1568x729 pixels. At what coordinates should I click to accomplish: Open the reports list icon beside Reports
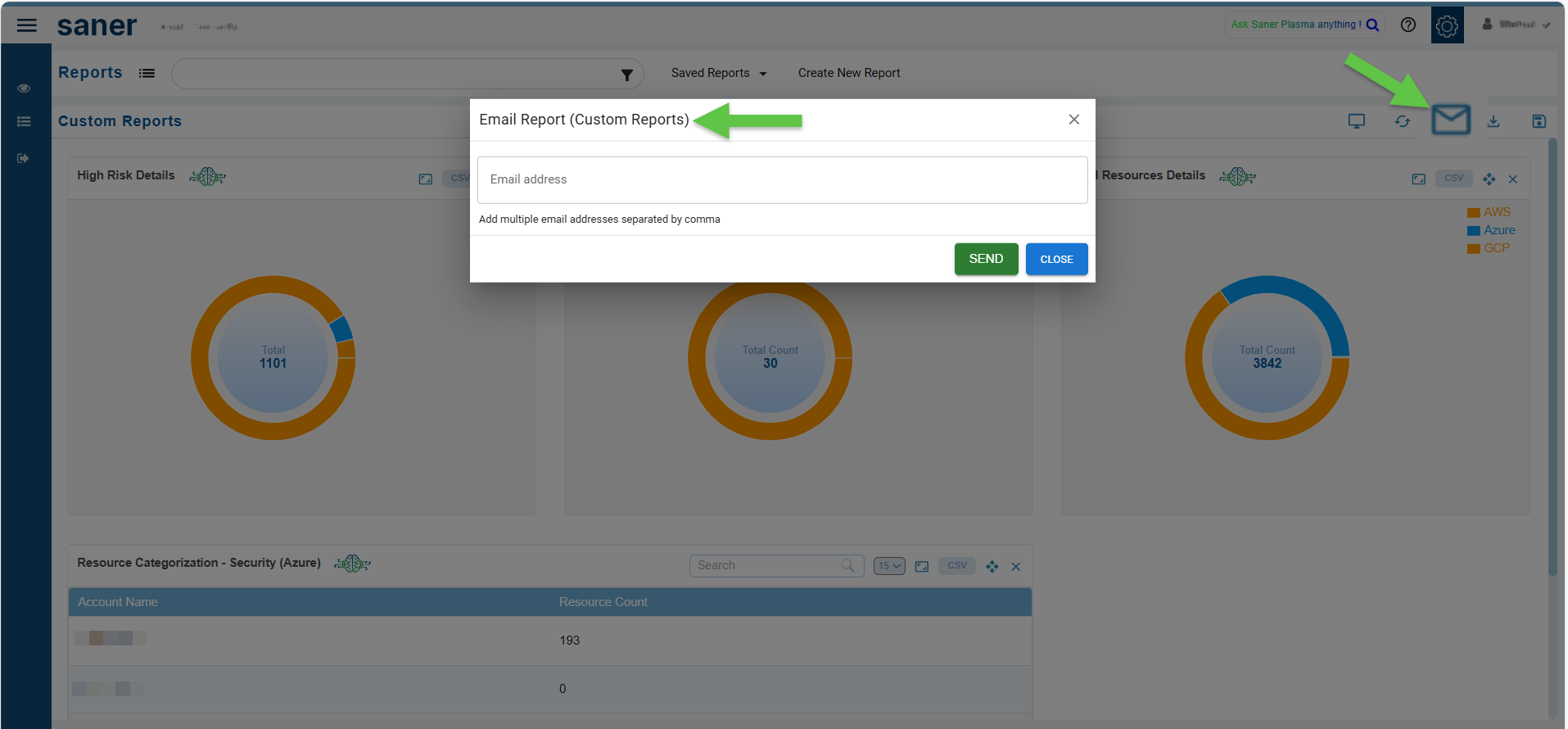click(x=147, y=73)
